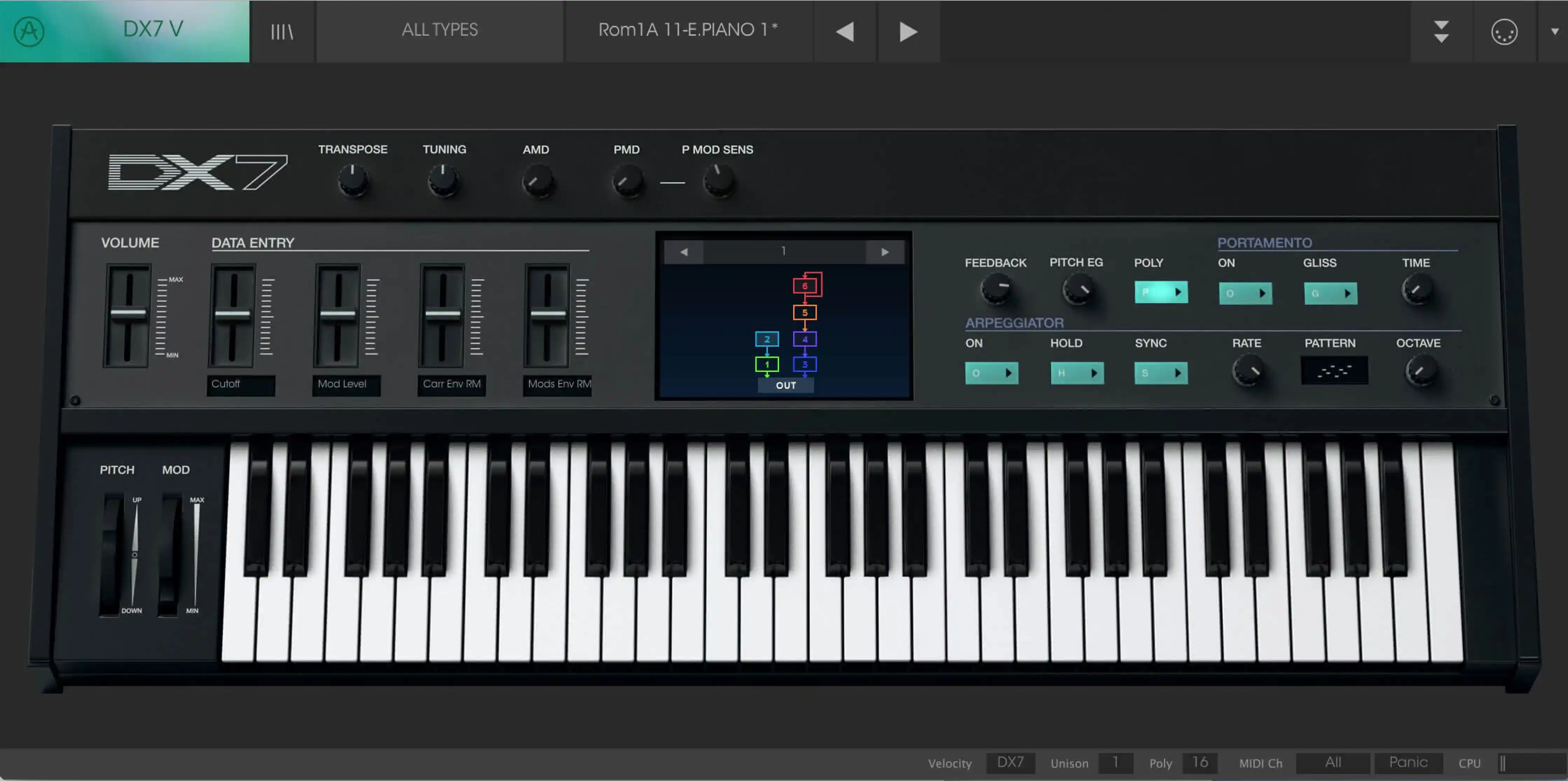The height and width of the screenshot is (781, 1568).
Task: Click the MIDI connector settings icon
Action: click(1504, 32)
